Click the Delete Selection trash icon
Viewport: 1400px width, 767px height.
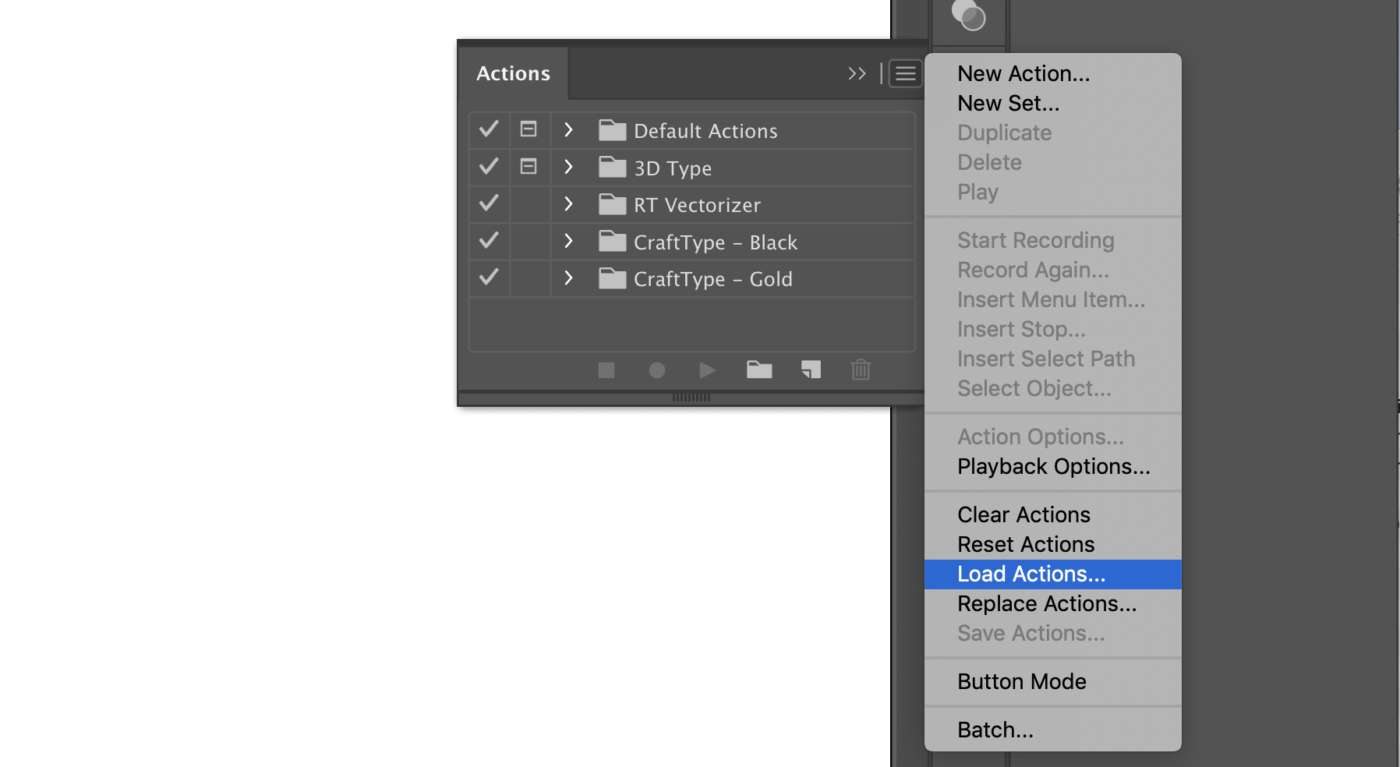tap(860, 370)
